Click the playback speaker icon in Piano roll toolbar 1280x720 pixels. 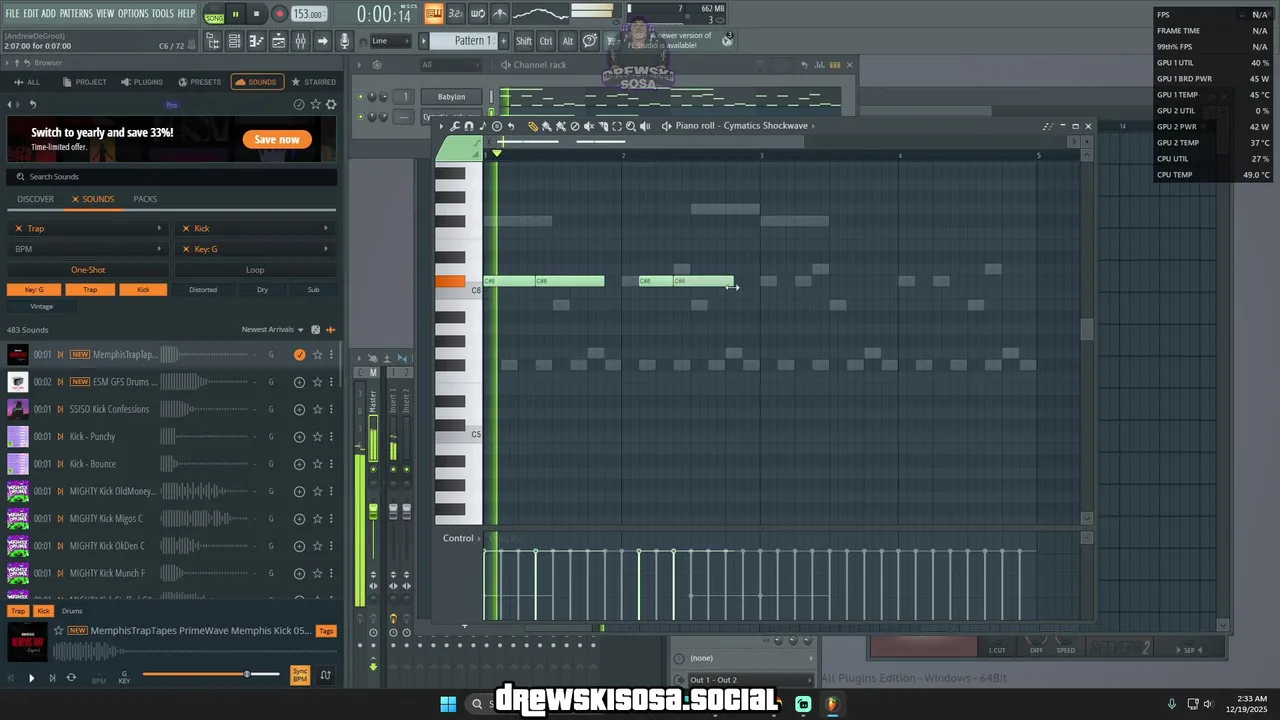(645, 126)
